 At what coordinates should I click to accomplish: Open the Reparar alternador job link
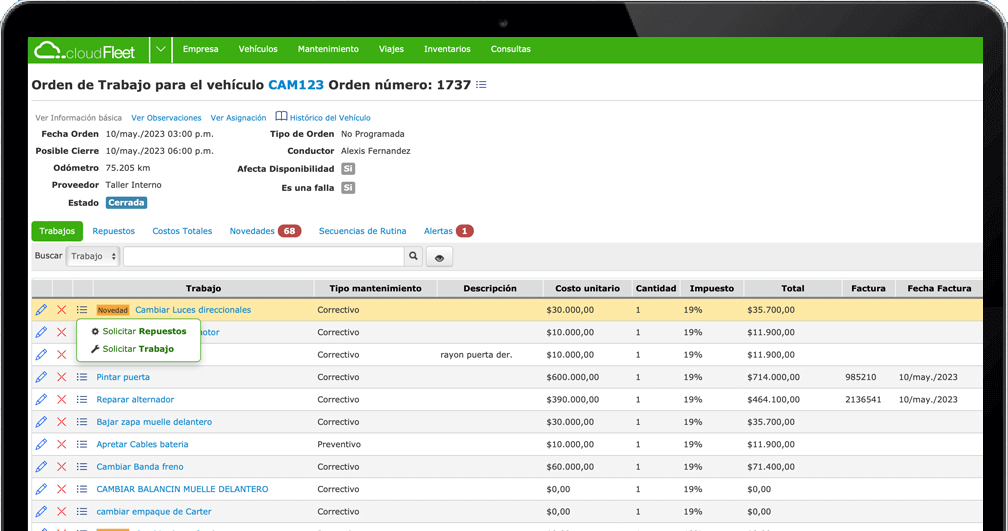click(x=135, y=399)
